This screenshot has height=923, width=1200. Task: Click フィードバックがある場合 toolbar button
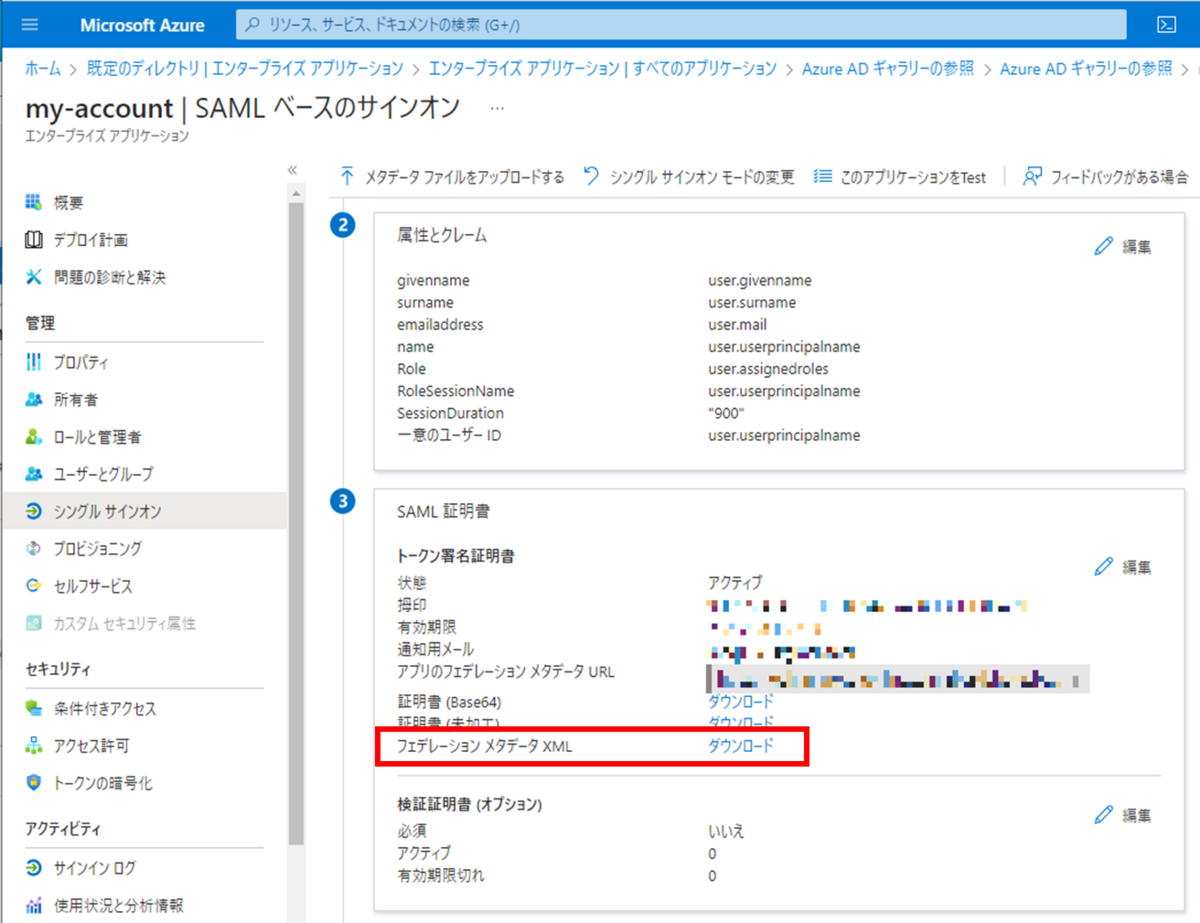1105,177
